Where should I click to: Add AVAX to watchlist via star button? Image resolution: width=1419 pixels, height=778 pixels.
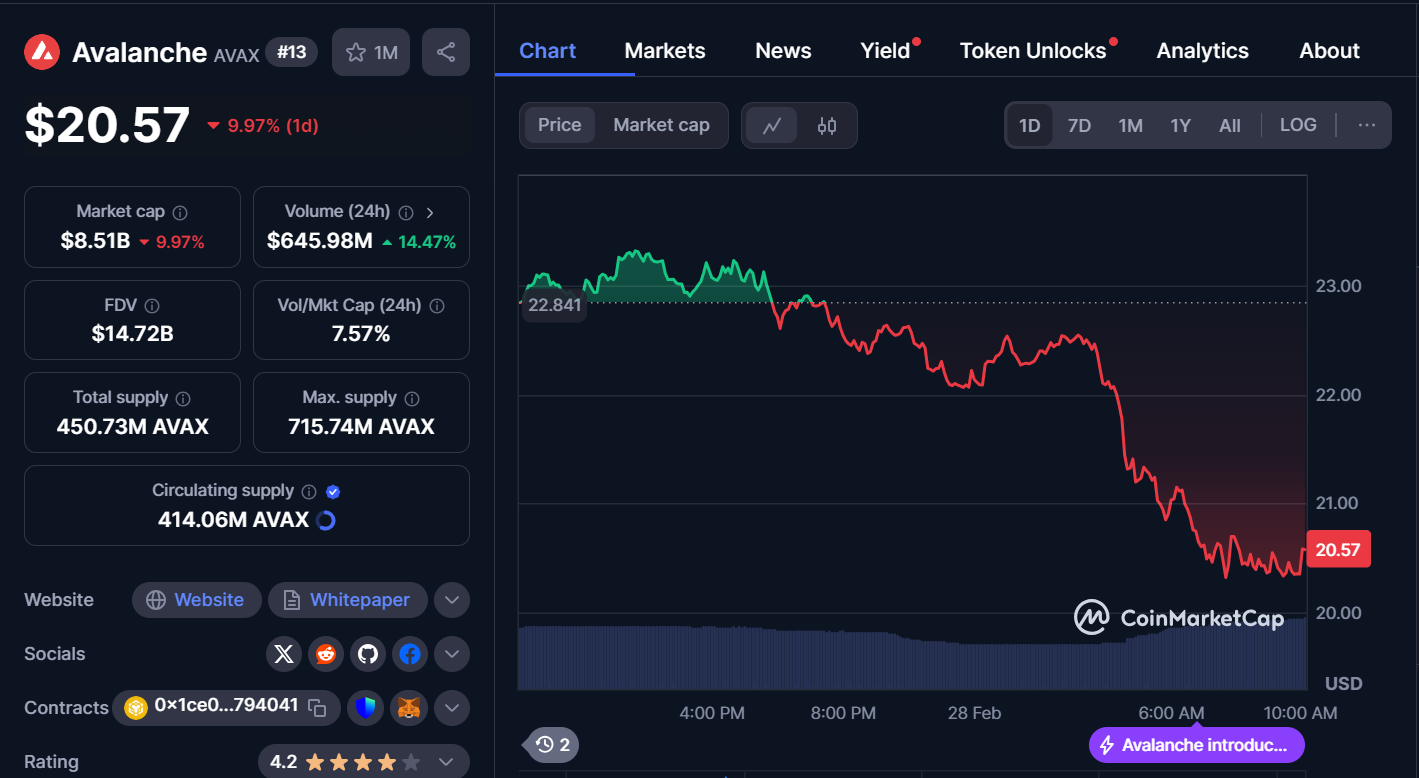371,52
